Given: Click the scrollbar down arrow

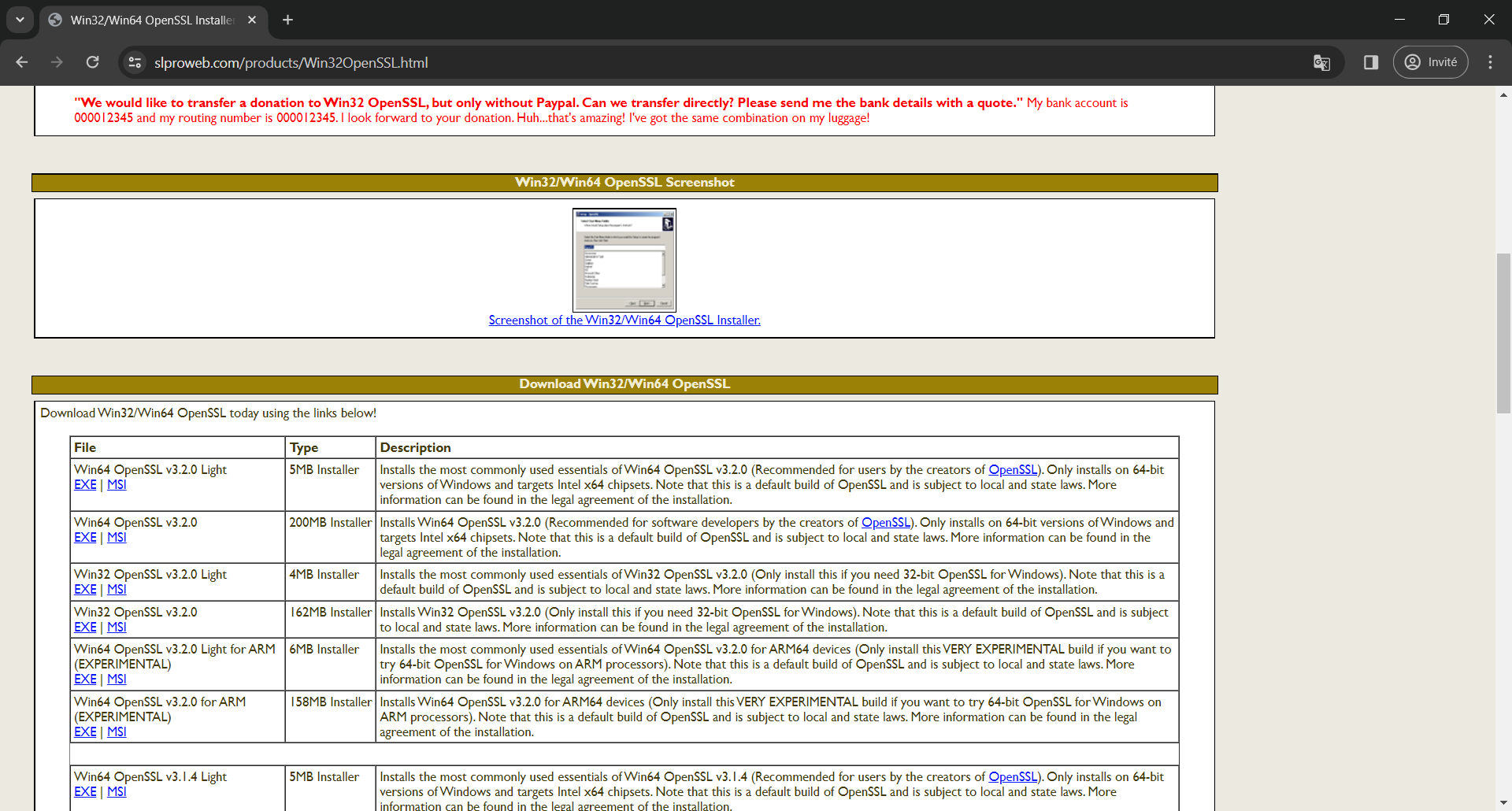Looking at the screenshot, I should coord(1503,802).
